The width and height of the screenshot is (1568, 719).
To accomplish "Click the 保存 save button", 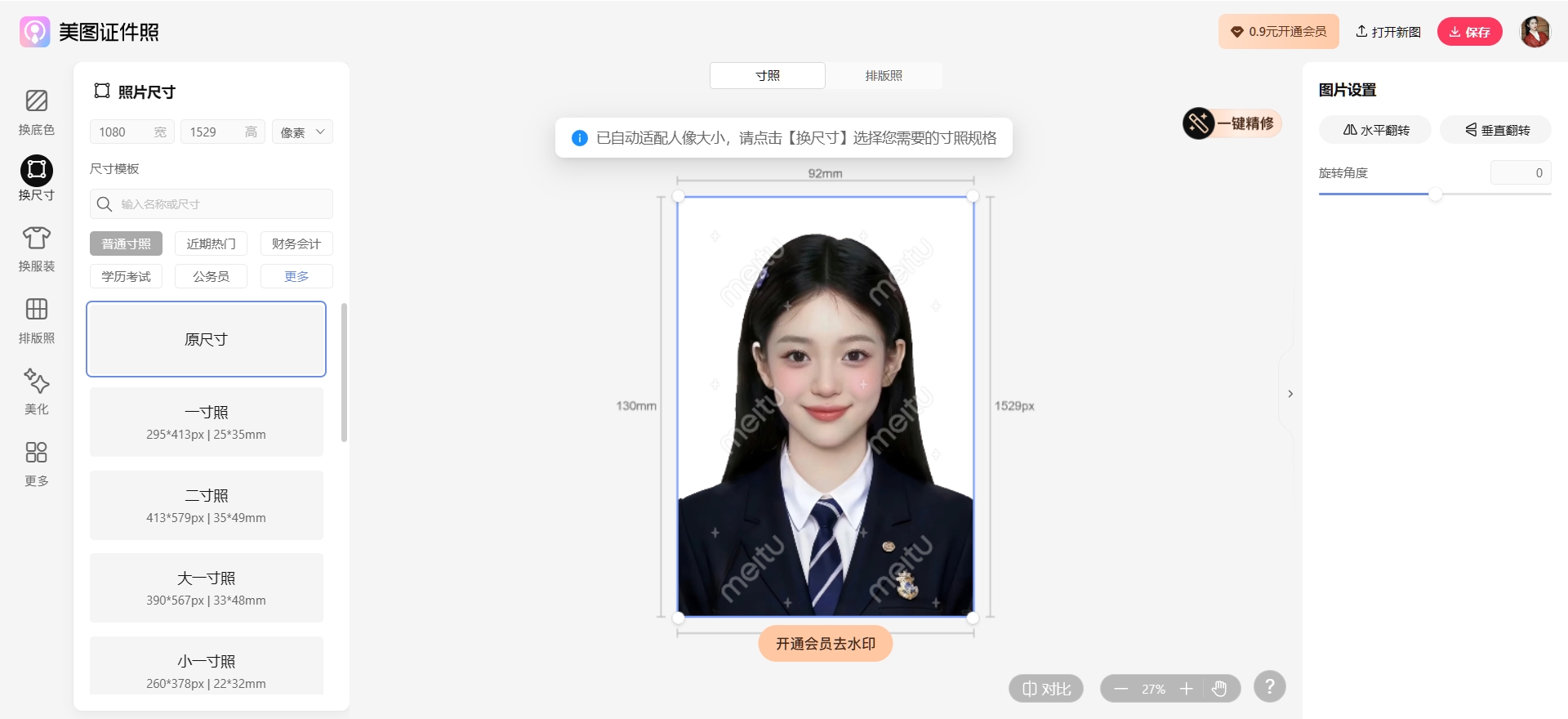I will pos(1469,32).
